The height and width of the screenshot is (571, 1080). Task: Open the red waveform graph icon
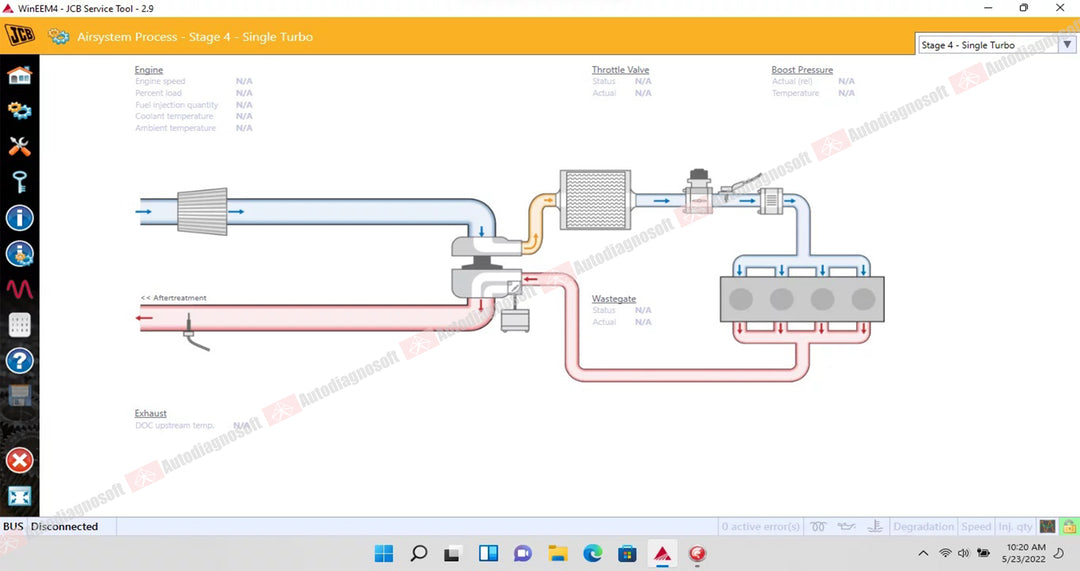pyautogui.click(x=19, y=289)
